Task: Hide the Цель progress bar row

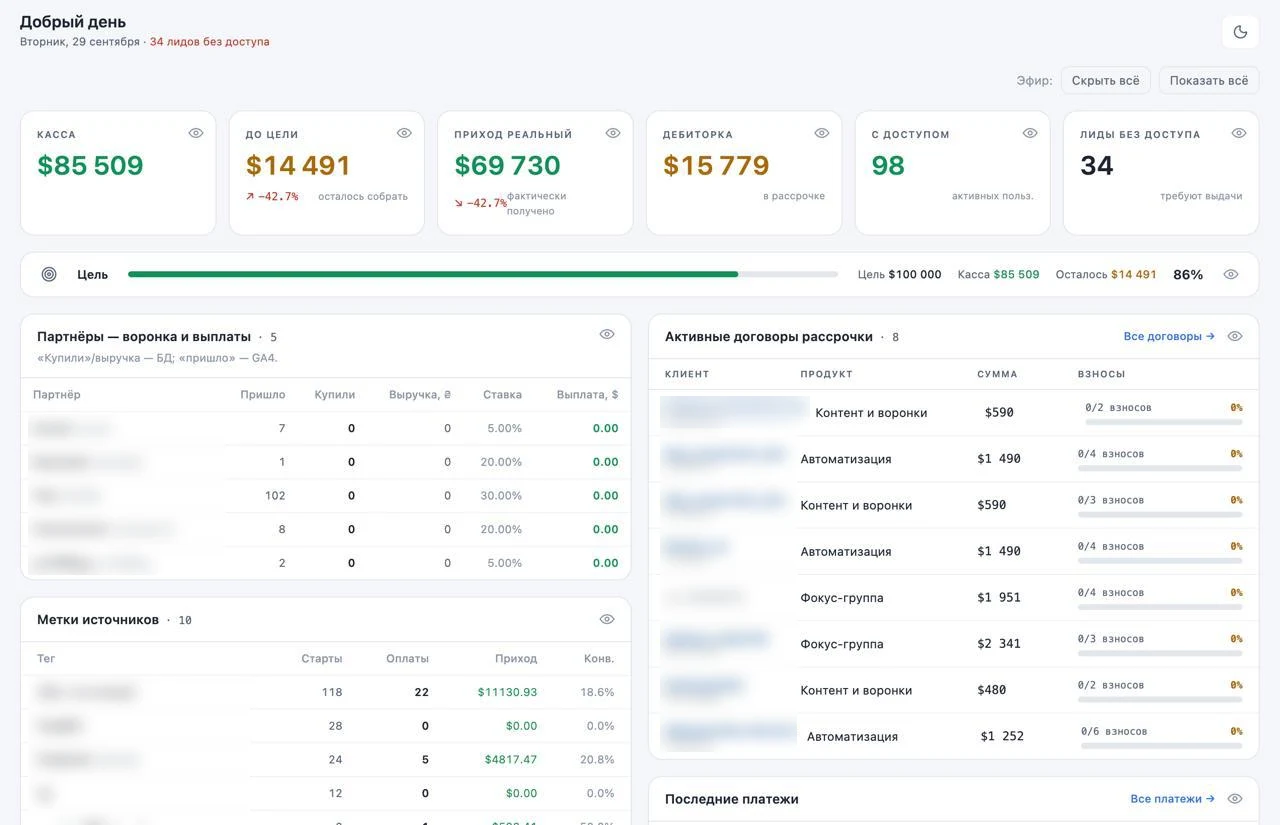Action: pyautogui.click(x=1231, y=274)
